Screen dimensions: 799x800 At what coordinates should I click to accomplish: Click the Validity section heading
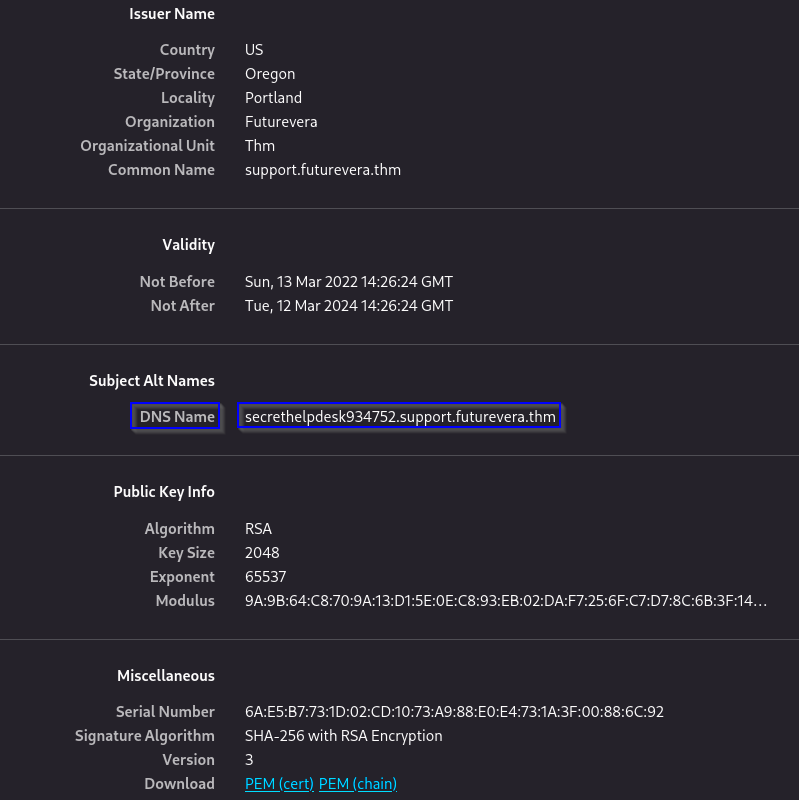[x=188, y=245]
